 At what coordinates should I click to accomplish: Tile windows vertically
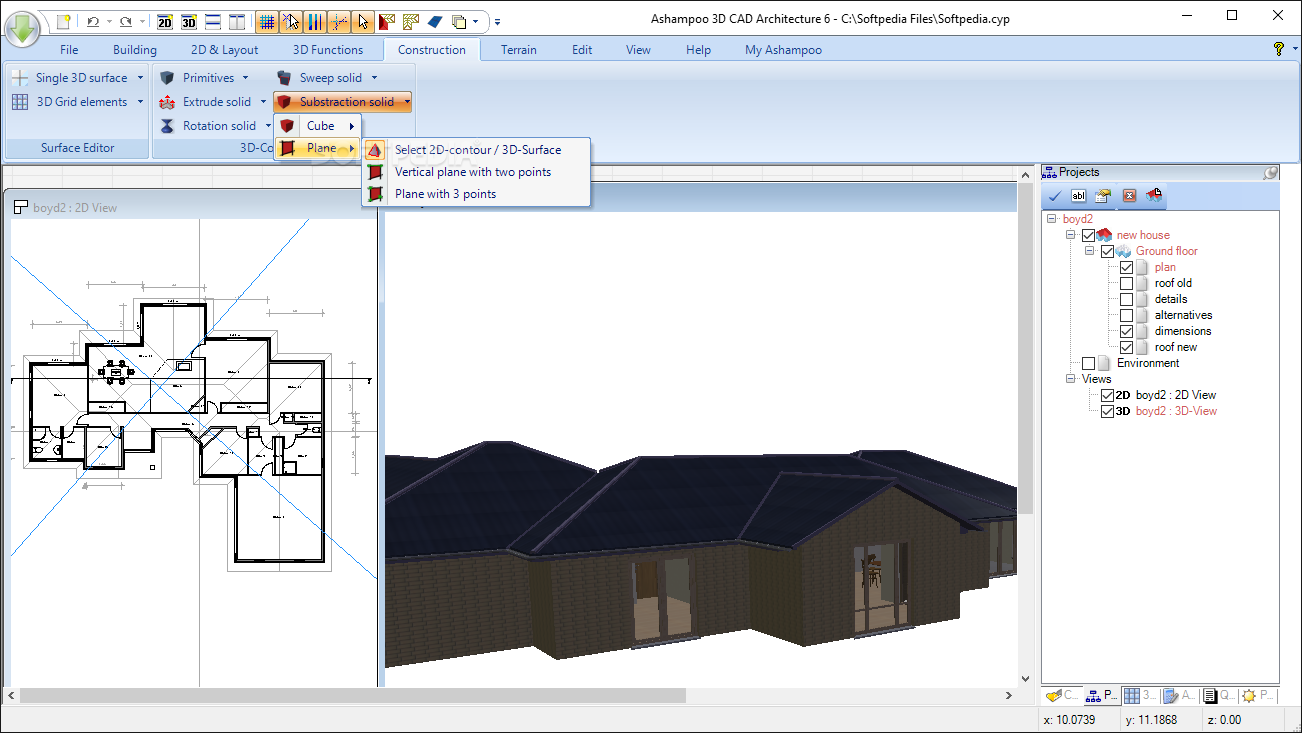[x=236, y=21]
